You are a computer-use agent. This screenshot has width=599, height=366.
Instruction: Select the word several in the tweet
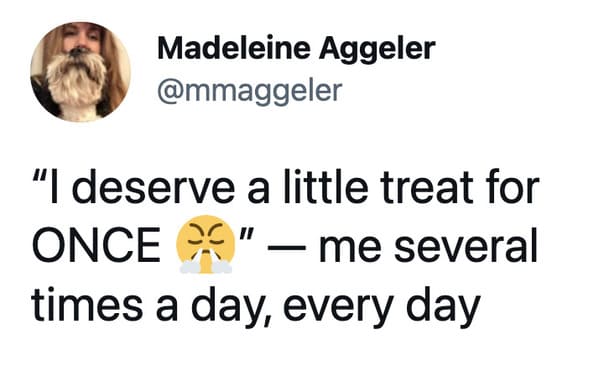[466, 245]
